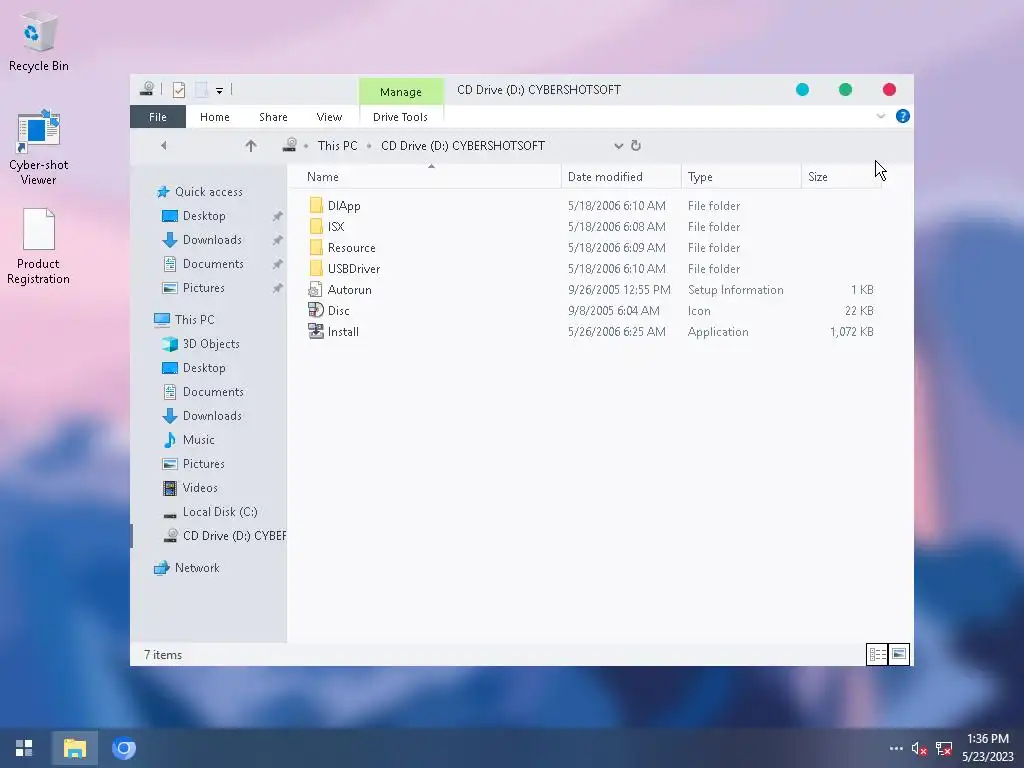1024x768 pixels.
Task: Select the DIApp folder
Action: tap(344, 206)
